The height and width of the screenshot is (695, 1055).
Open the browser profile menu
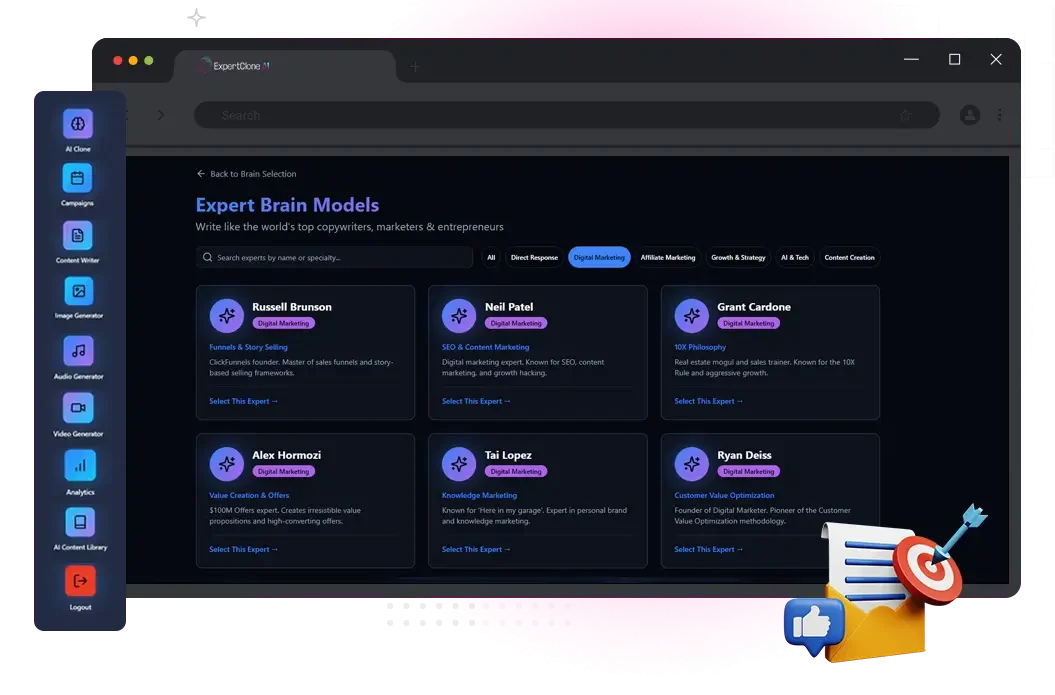pyautogui.click(x=969, y=115)
